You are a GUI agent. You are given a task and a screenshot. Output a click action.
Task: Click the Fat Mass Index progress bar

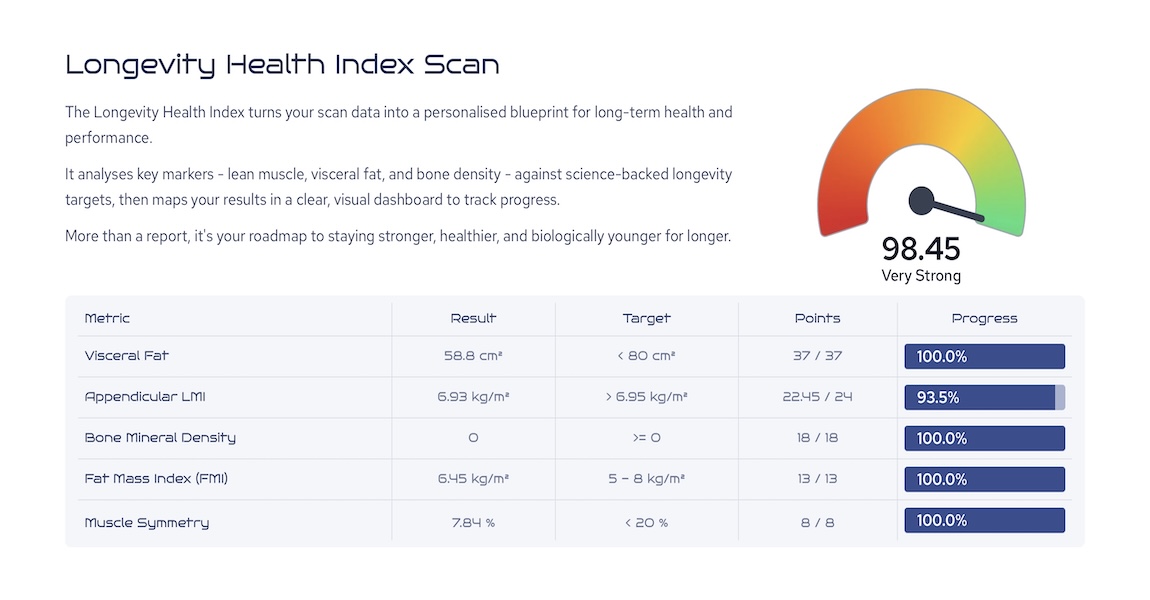tap(984, 480)
